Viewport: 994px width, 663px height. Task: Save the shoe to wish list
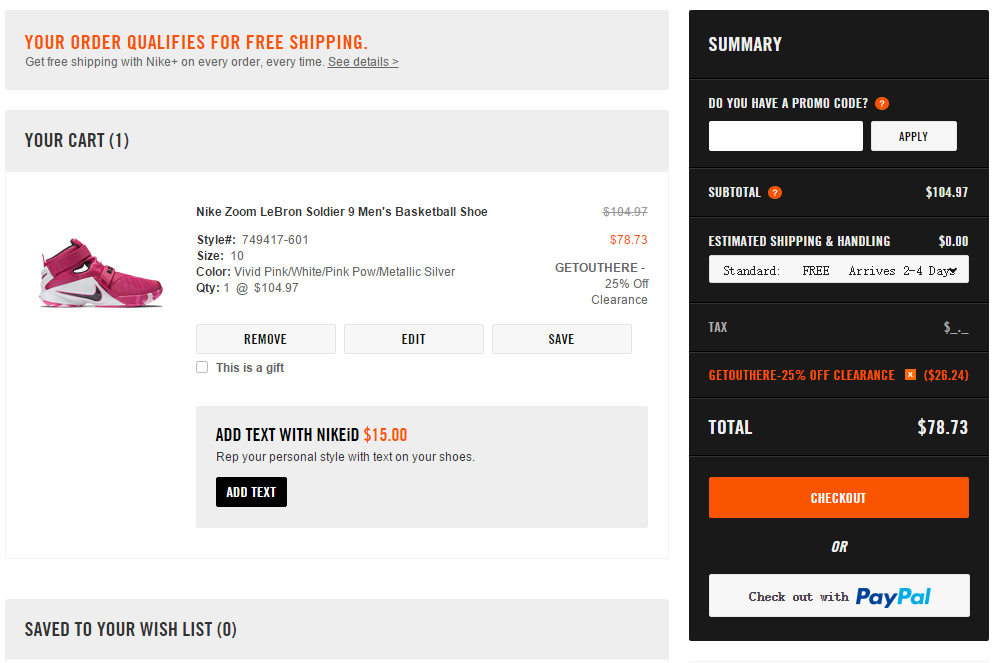tap(562, 339)
